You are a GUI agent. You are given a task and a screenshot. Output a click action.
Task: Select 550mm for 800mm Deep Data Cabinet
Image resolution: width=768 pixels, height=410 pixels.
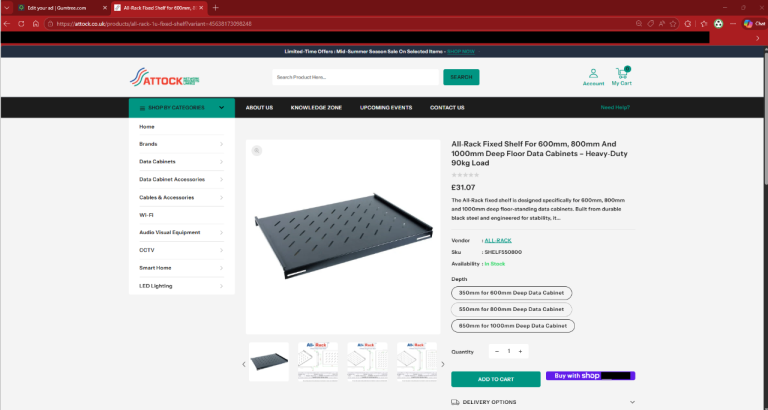click(x=511, y=309)
